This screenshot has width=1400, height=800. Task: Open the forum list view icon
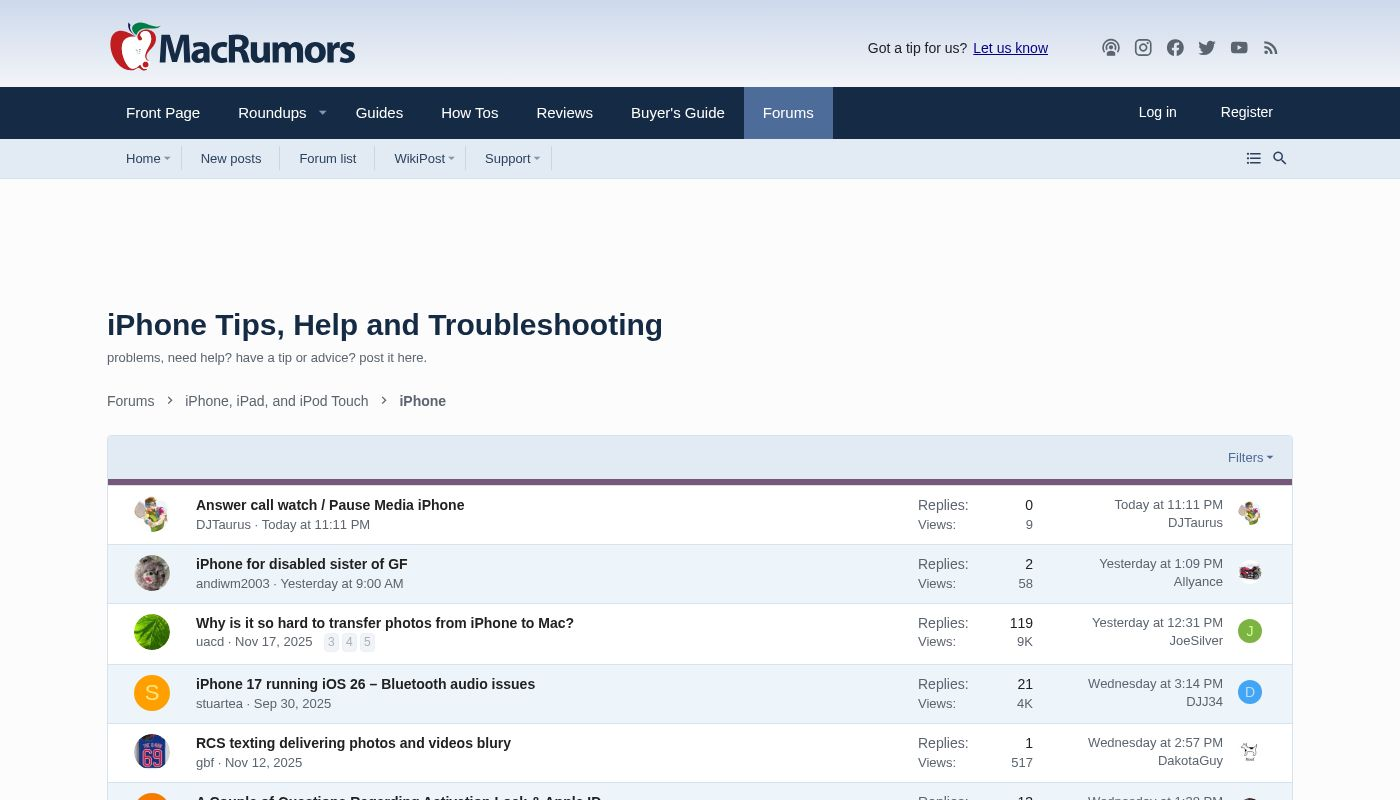click(1253, 158)
